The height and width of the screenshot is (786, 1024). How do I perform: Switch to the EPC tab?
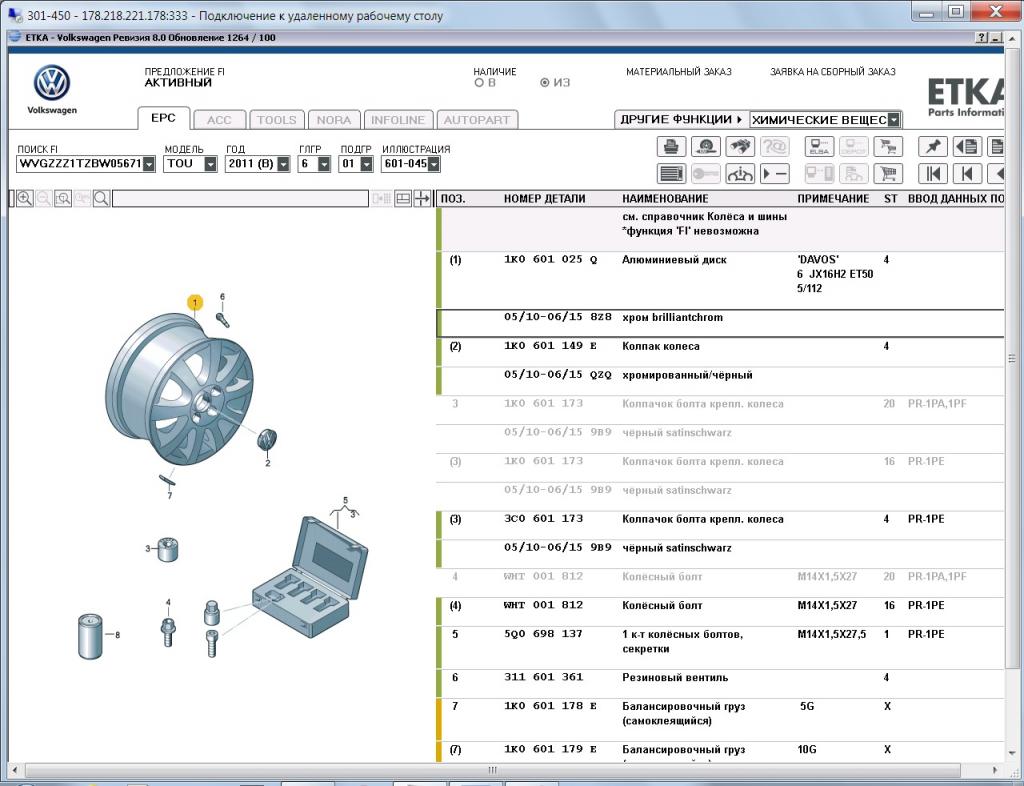(163, 118)
